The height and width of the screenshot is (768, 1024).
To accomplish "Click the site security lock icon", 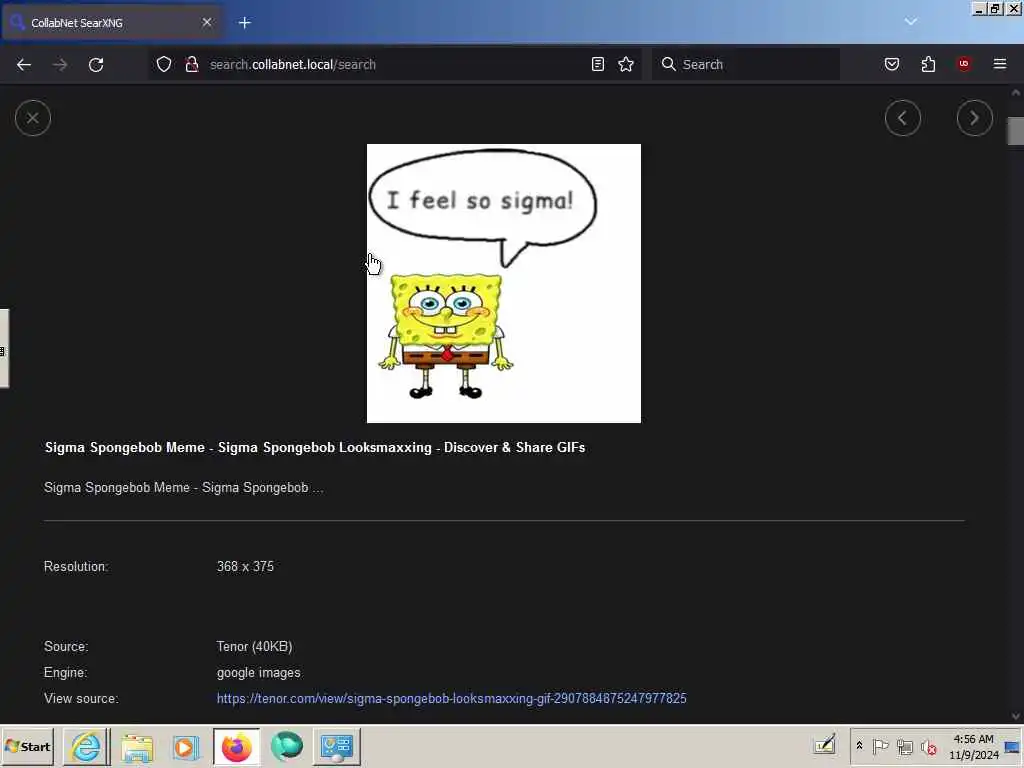I will [x=191, y=64].
